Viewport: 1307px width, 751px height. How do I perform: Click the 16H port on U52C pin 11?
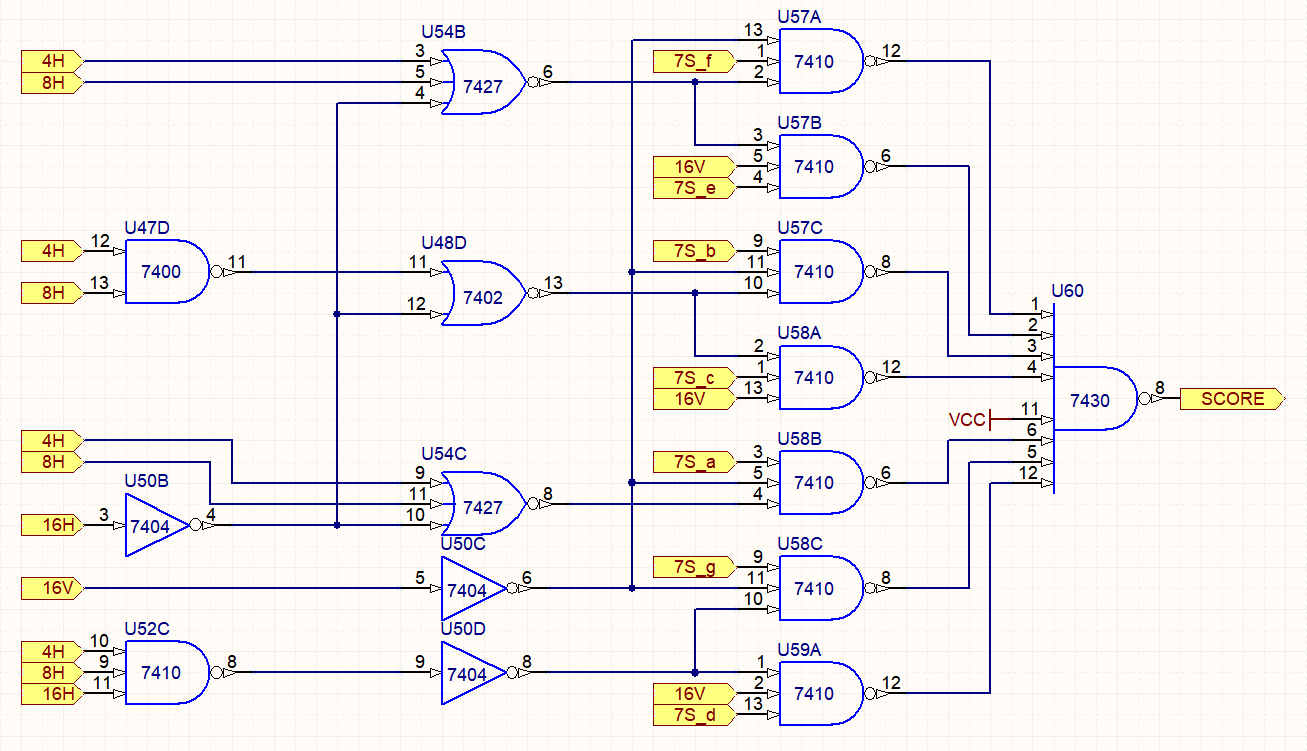(53, 693)
